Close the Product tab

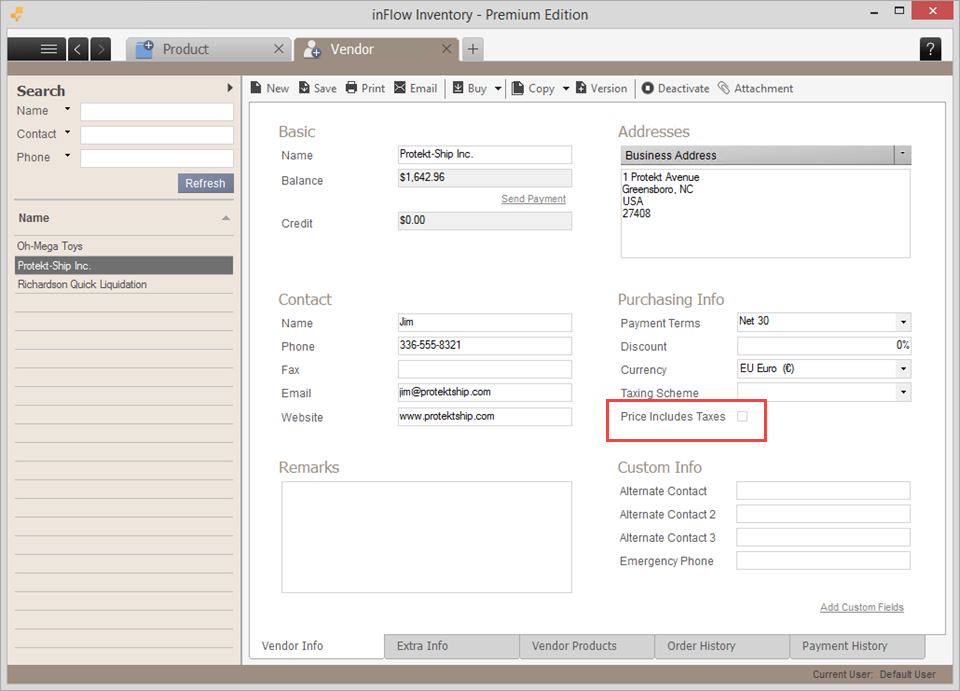pos(279,49)
